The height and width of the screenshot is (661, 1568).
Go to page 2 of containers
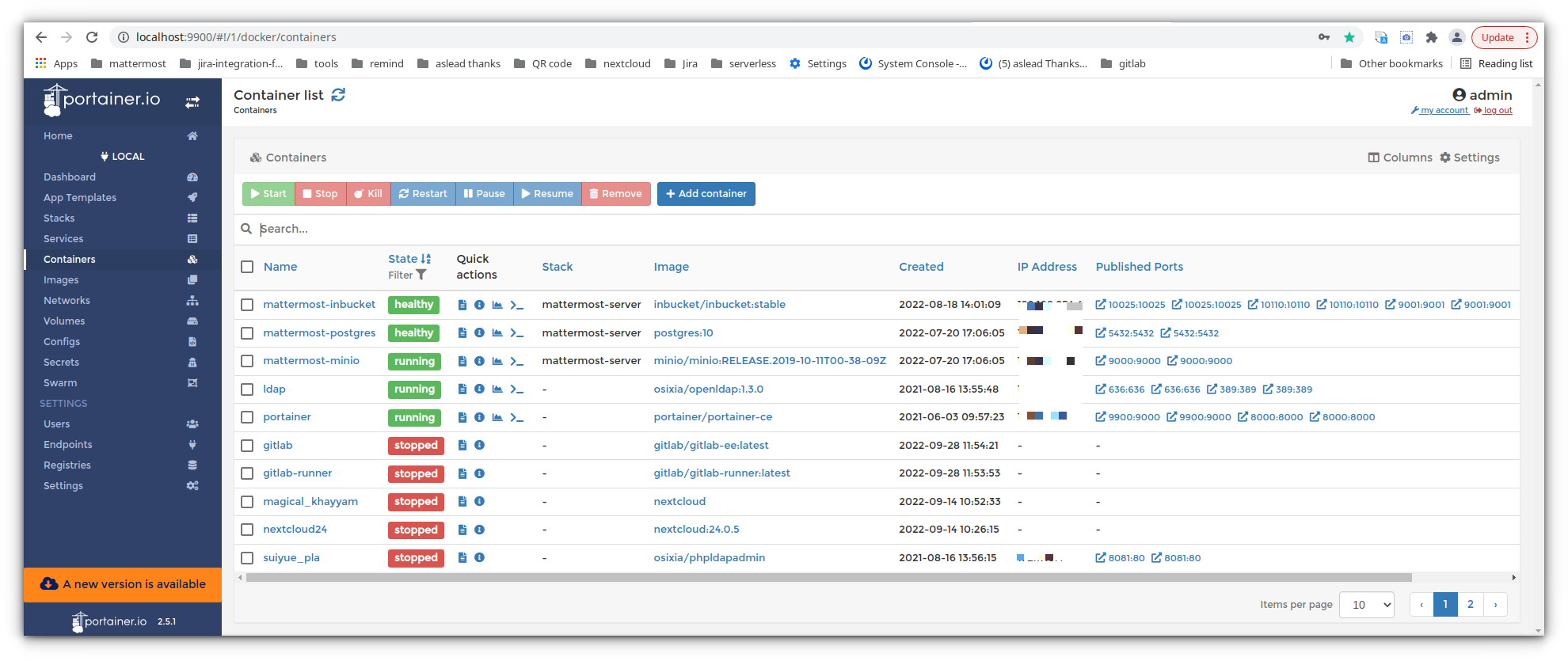pyautogui.click(x=1471, y=605)
